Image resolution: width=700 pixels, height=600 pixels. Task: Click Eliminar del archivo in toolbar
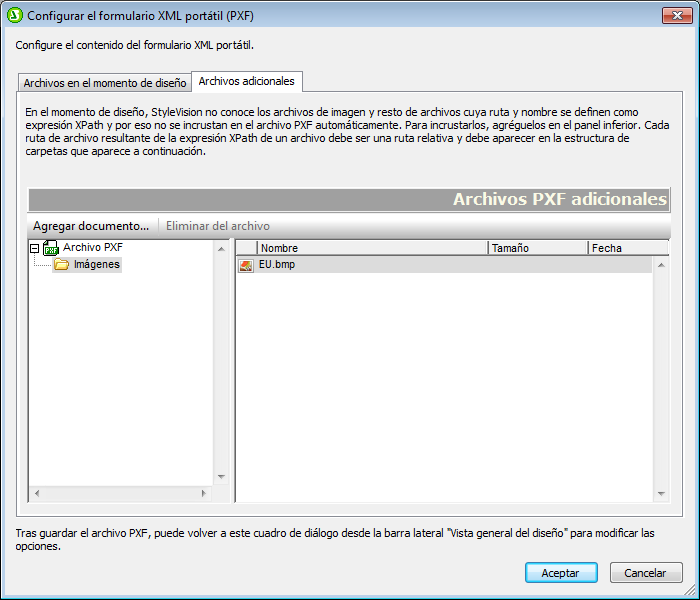pyautogui.click(x=217, y=226)
